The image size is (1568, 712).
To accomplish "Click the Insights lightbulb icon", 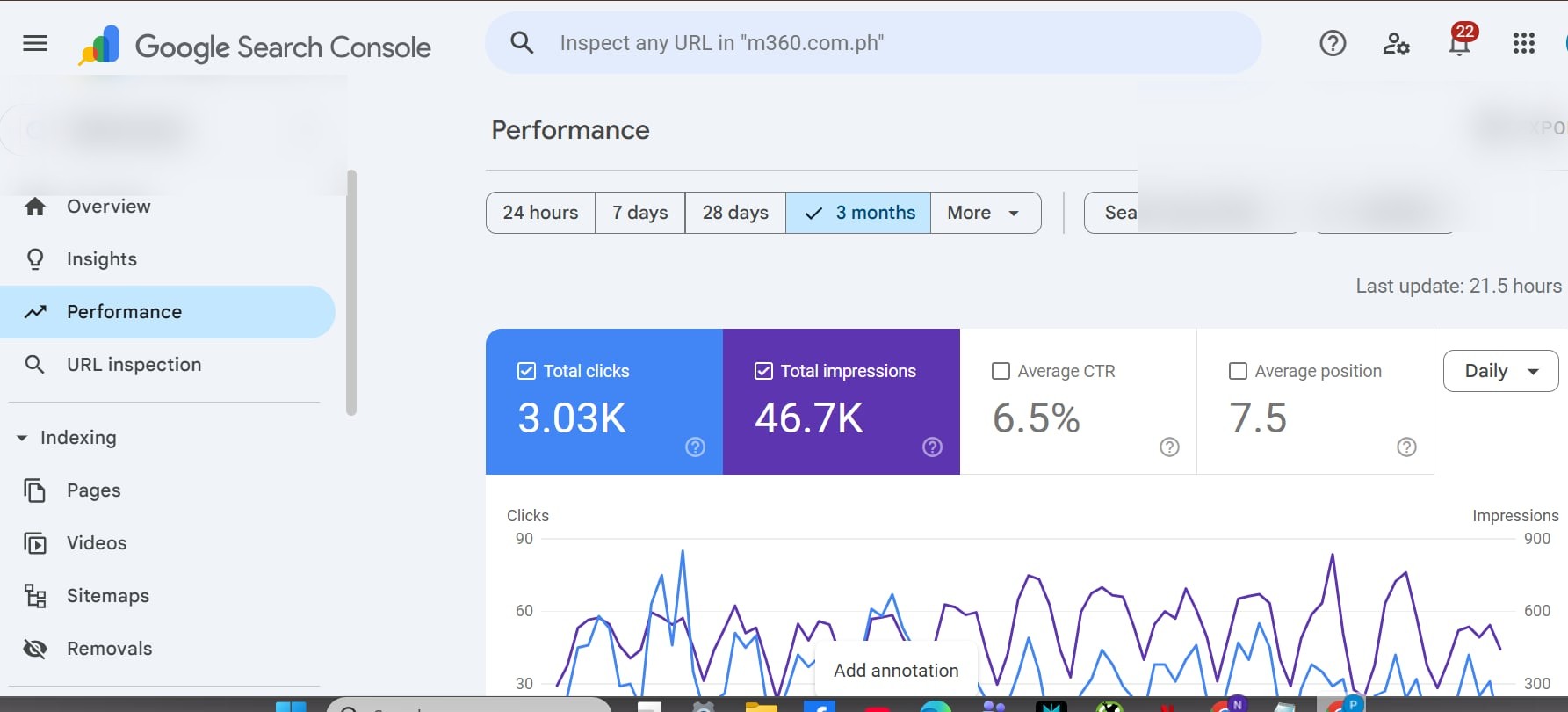I will point(35,259).
